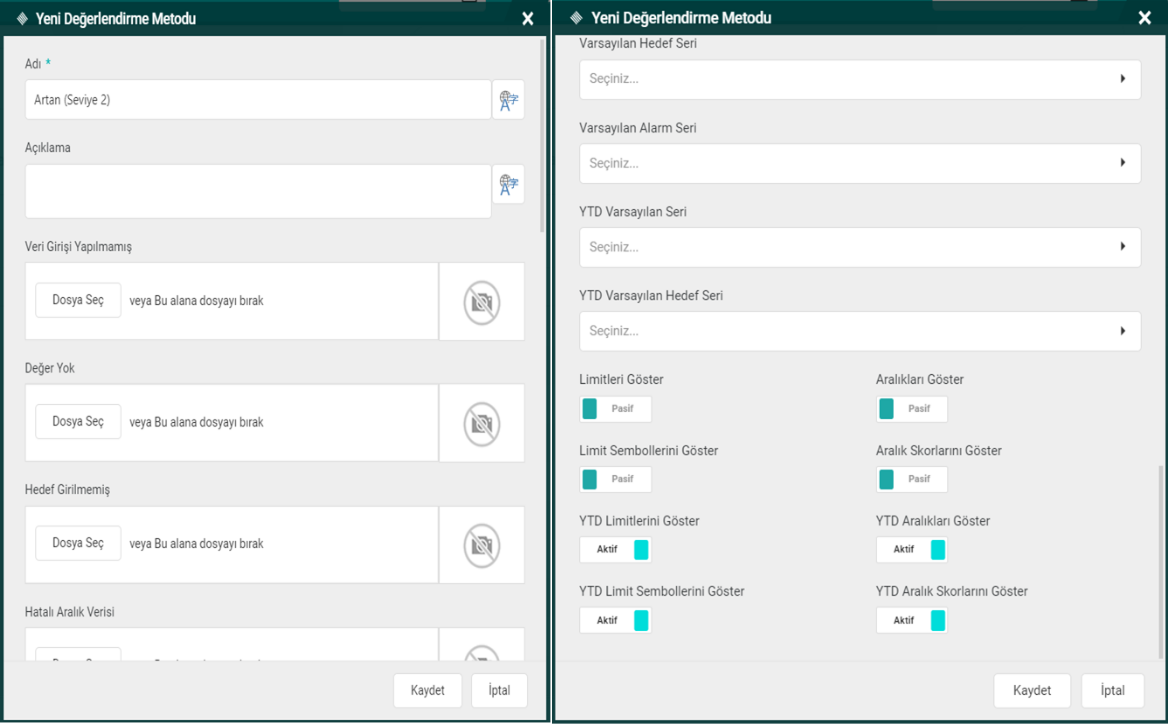The width and height of the screenshot is (1168, 724).
Task: Click no-image placeholder for Değer Yok
Action: [x=481, y=423]
